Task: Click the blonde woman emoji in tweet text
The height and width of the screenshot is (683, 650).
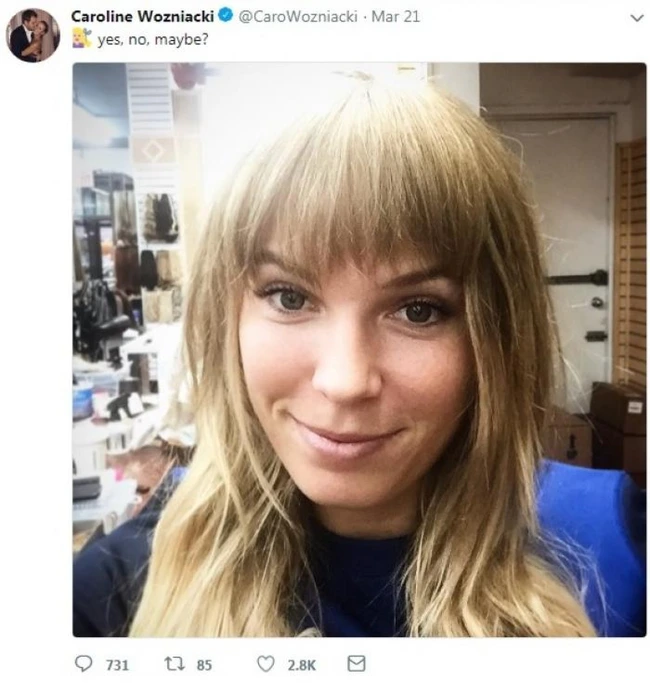Action: tap(82, 38)
